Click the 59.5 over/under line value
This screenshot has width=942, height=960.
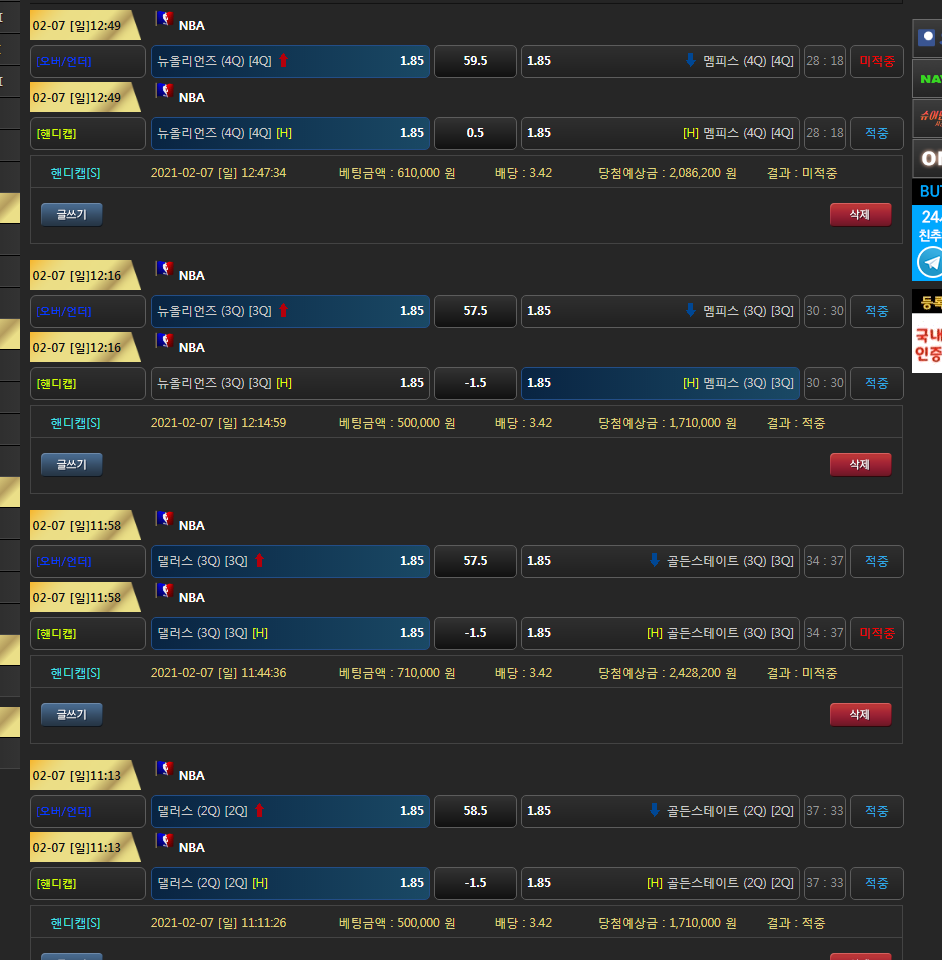[x=475, y=61]
